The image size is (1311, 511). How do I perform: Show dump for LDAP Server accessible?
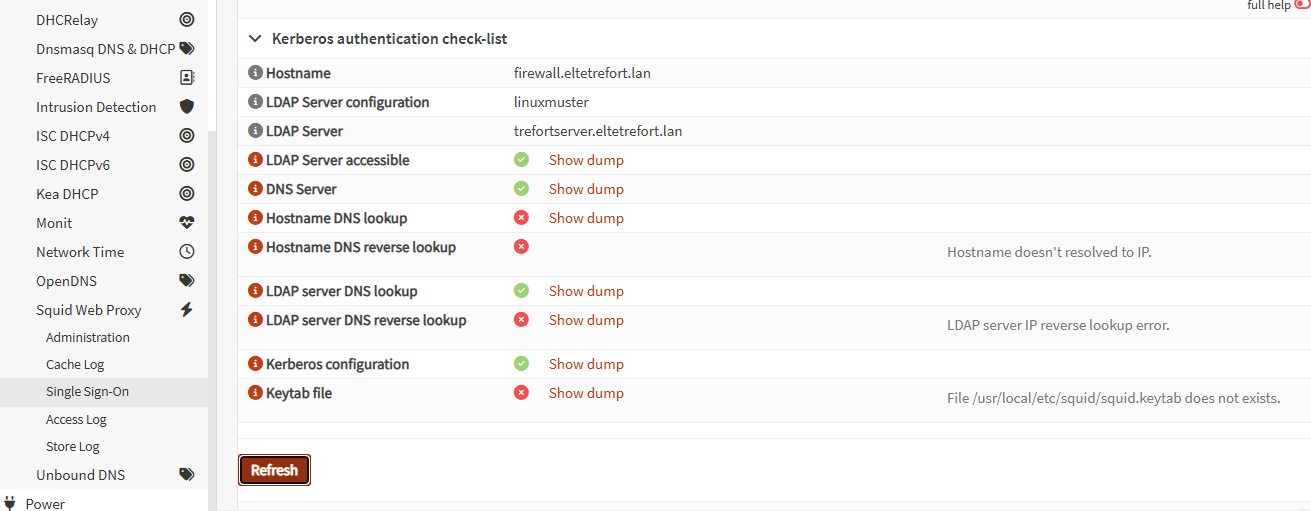click(586, 160)
